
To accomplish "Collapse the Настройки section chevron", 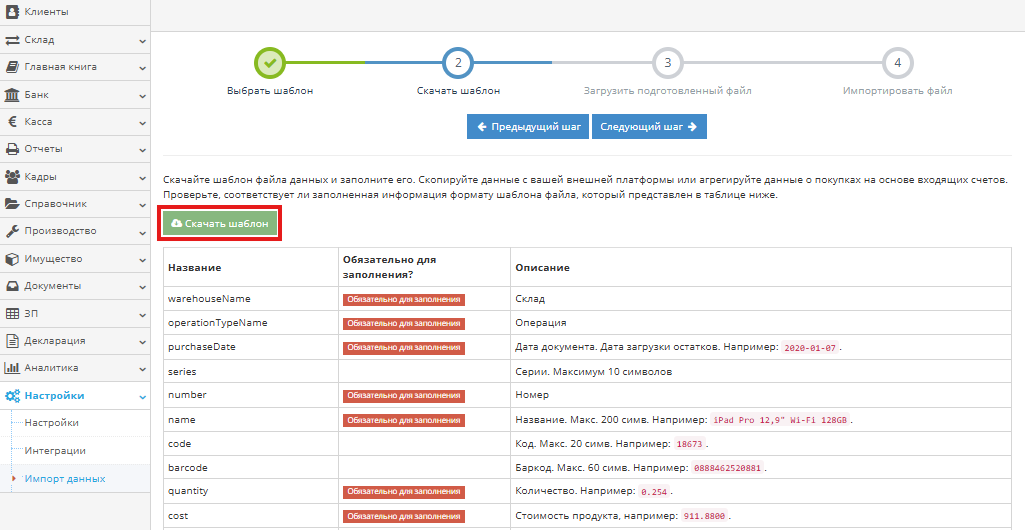I will tap(142, 396).
